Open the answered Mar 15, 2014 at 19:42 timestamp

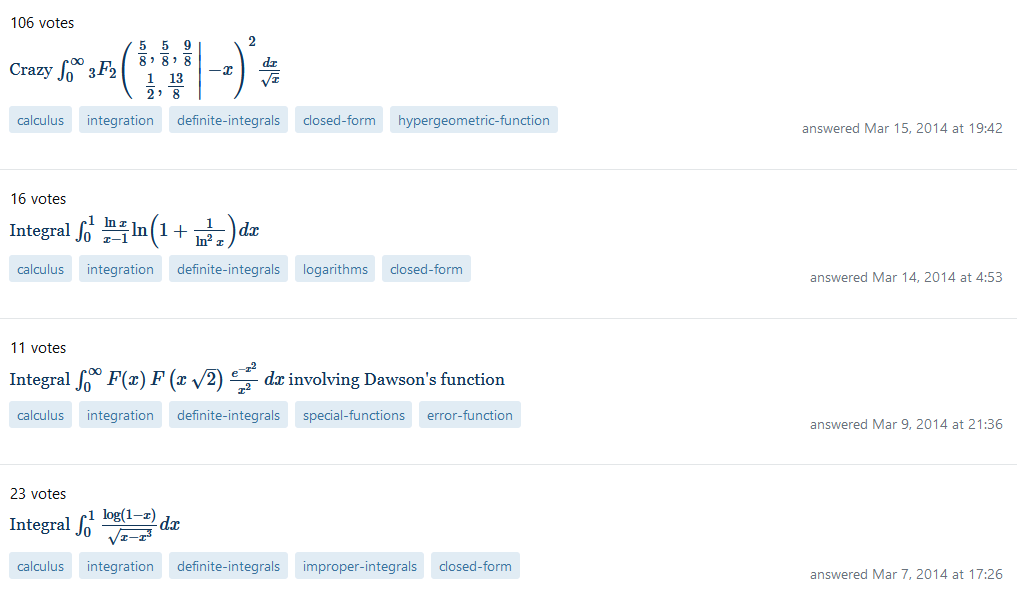tap(902, 128)
